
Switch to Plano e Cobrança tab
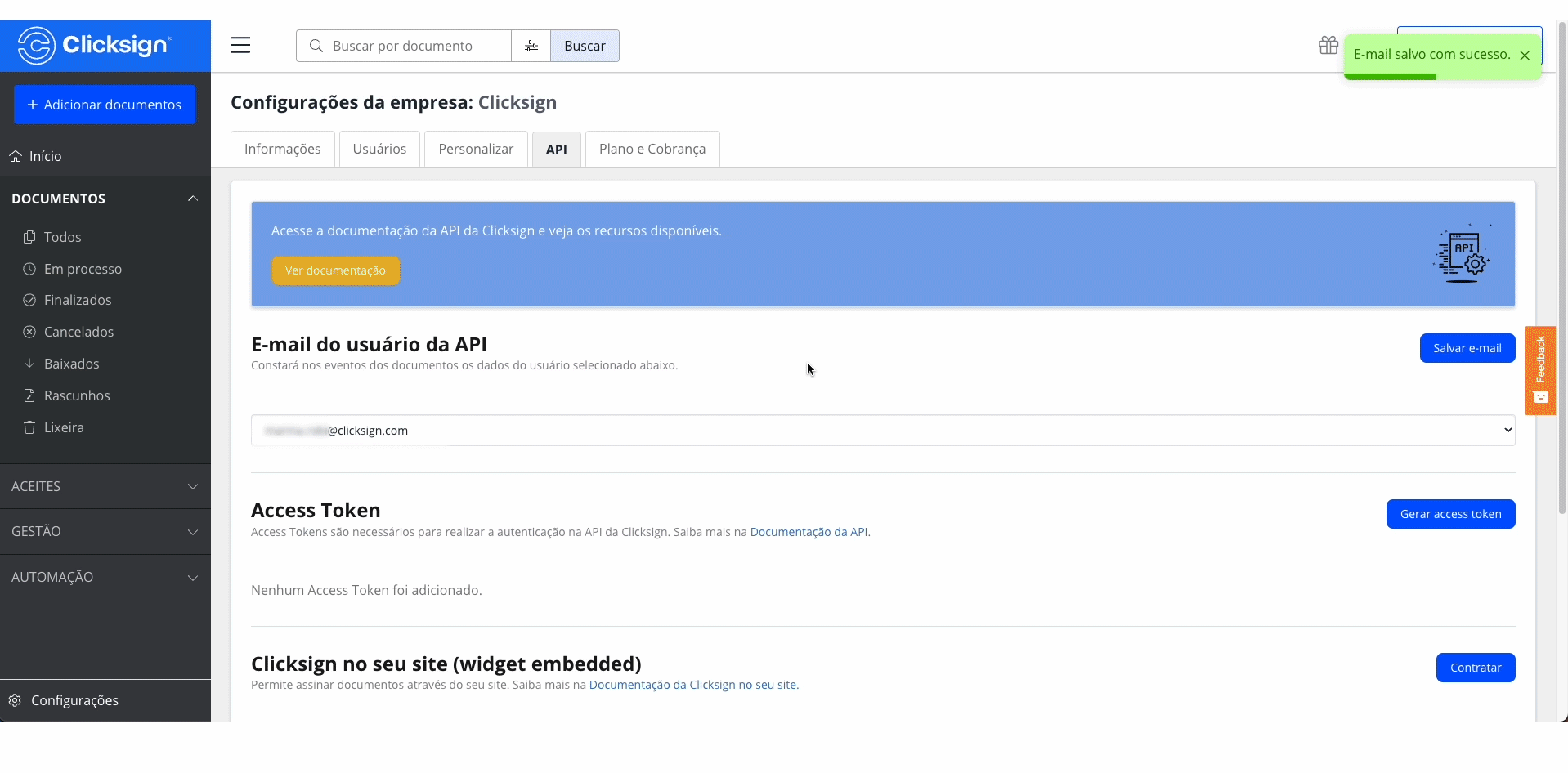(652, 149)
